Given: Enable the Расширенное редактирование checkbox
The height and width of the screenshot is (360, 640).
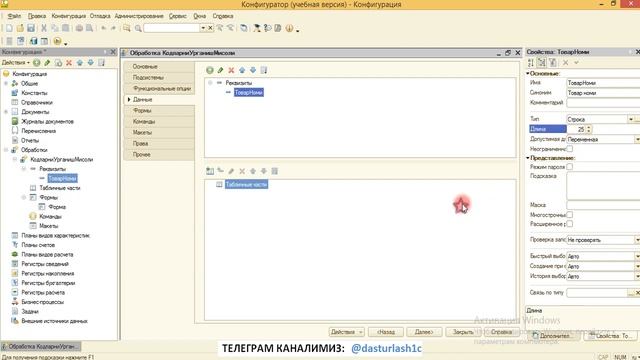Looking at the screenshot, I should pos(569,224).
